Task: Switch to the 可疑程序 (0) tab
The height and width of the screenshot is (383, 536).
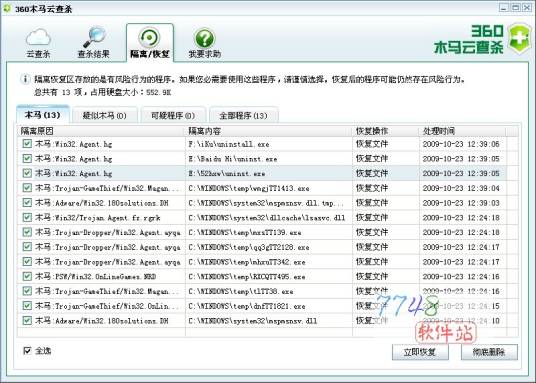Action: click(173, 116)
